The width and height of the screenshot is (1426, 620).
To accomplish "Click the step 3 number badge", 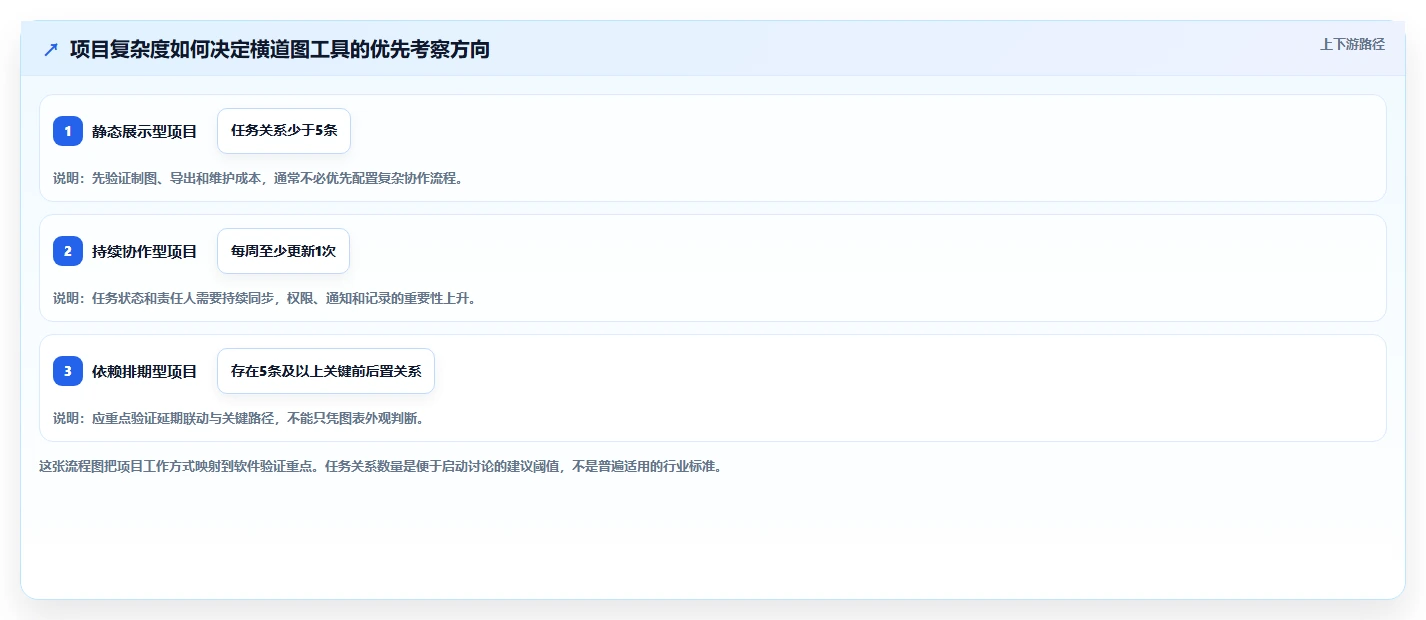I will [x=68, y=371].
